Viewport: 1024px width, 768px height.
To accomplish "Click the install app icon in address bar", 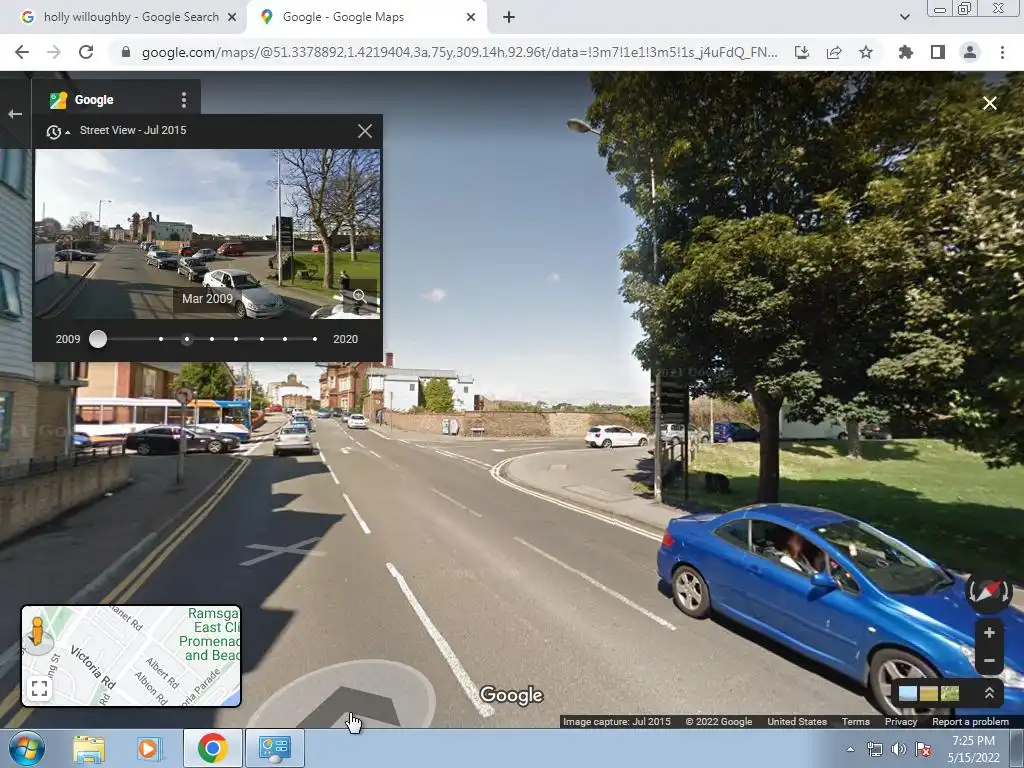I will (802, 52).
